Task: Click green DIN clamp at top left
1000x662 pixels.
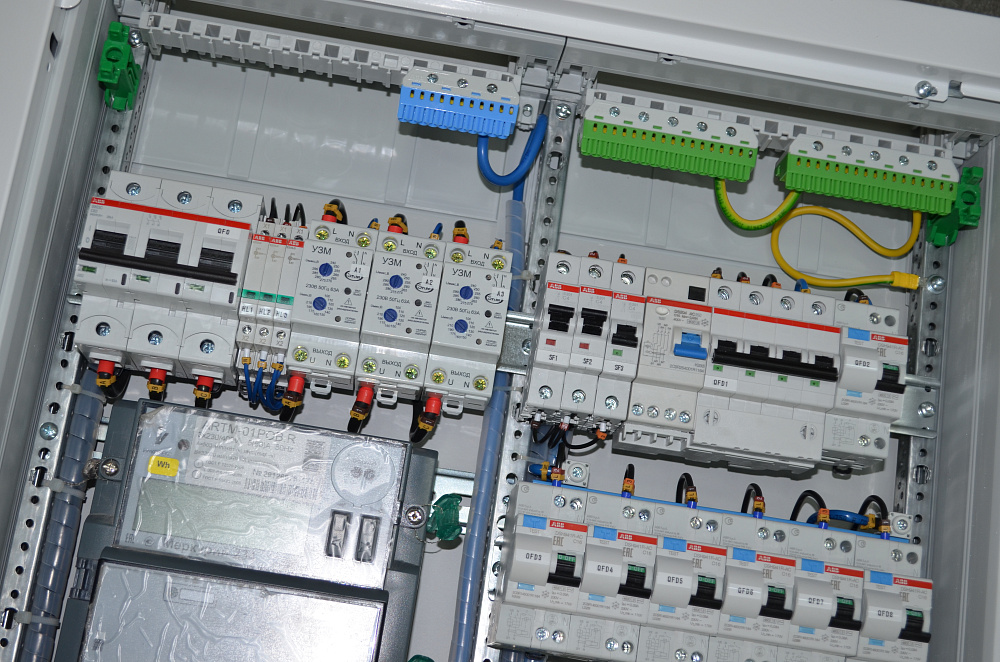Action: click(119, 67)
